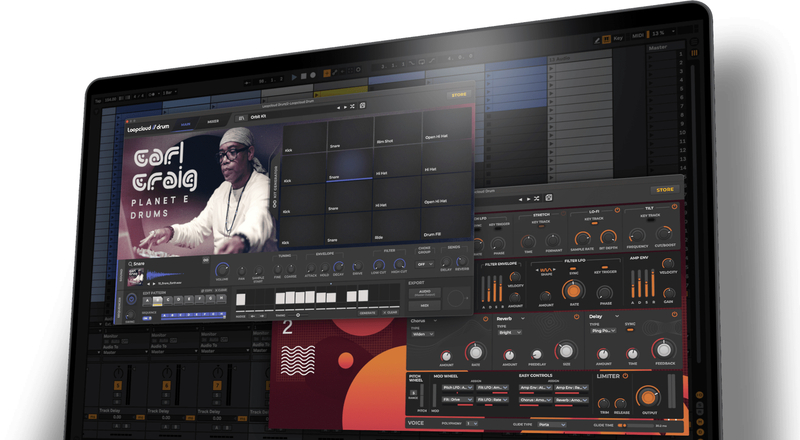The image size is (800, 440).
Task: Select pattern slot A in Edit Pattern
Action: point(147,301)
